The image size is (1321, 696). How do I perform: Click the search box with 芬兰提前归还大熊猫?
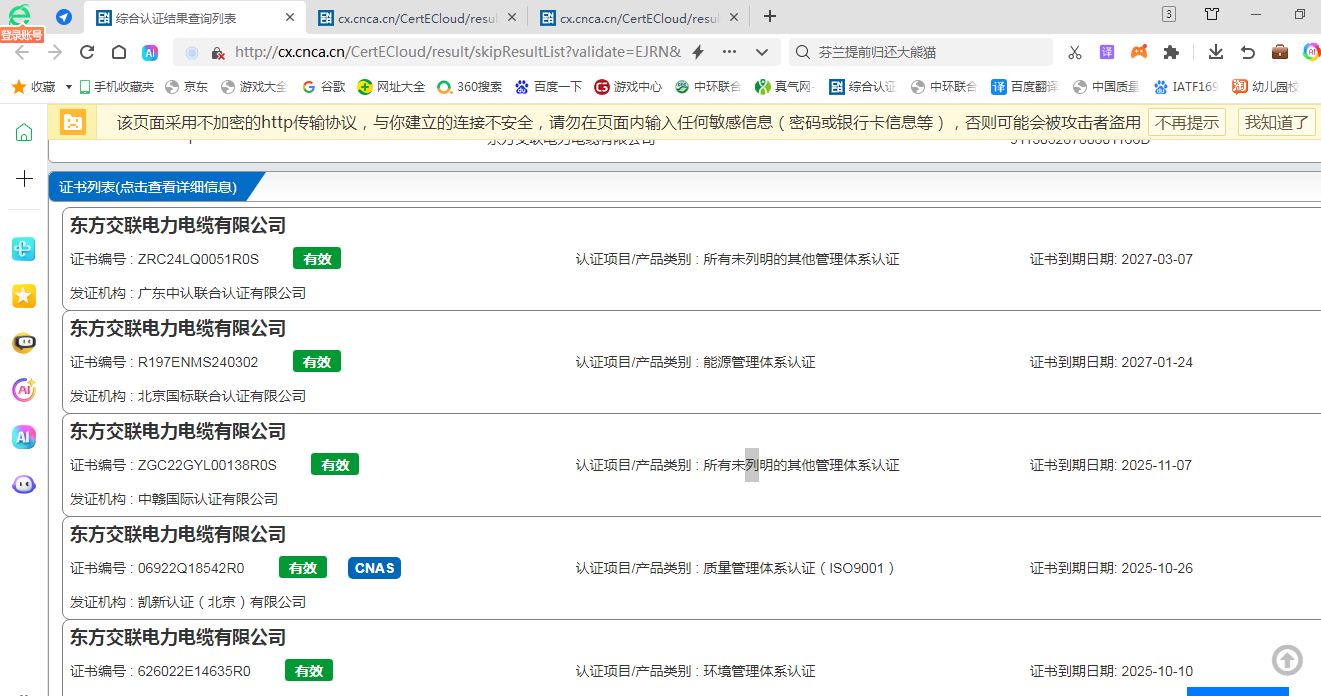(922, 52)
